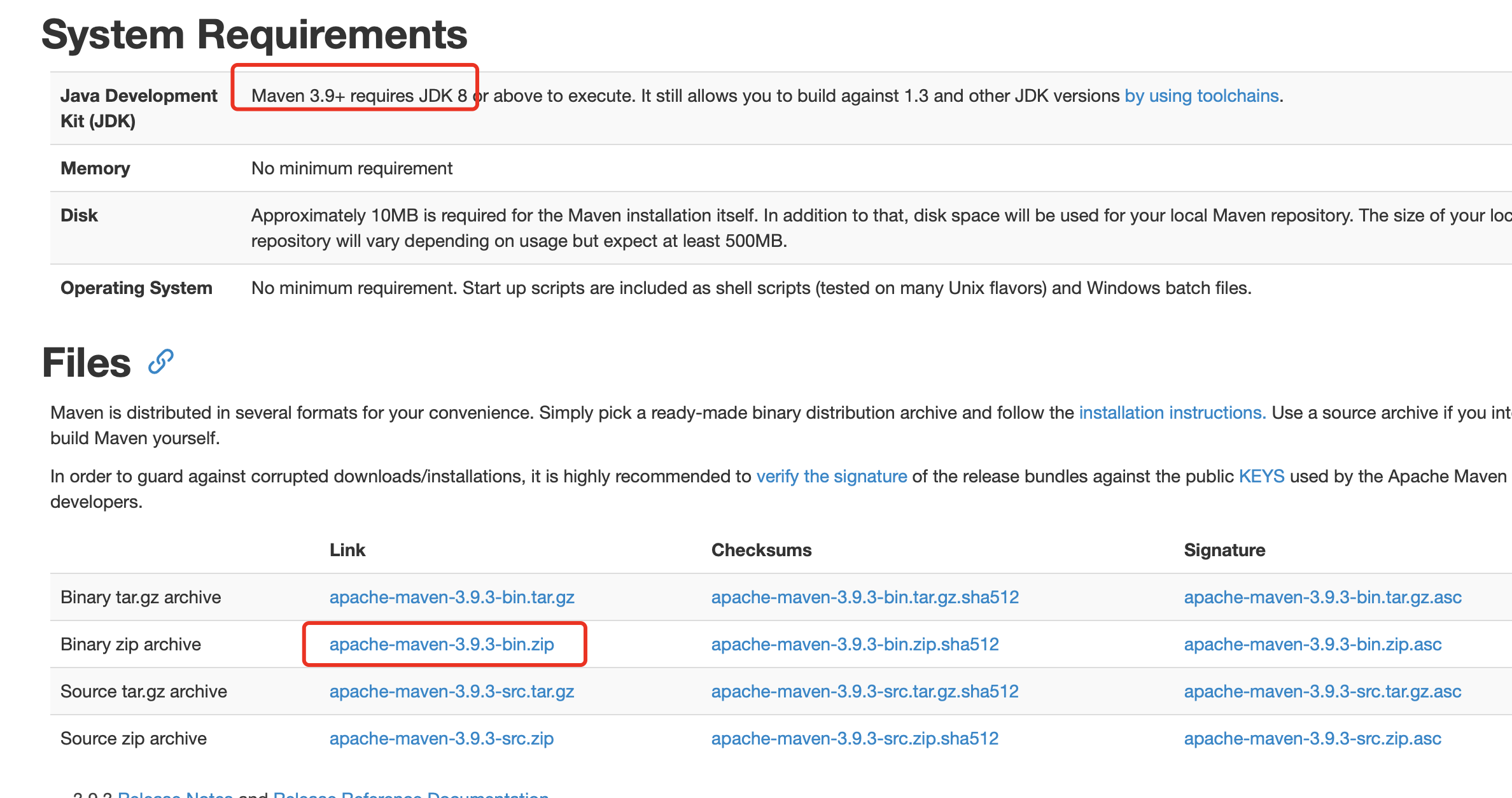This screenshot has height=798, width=1512.
Task: Click the anchor link icon beside Files heading
Action: coord(160,362)
